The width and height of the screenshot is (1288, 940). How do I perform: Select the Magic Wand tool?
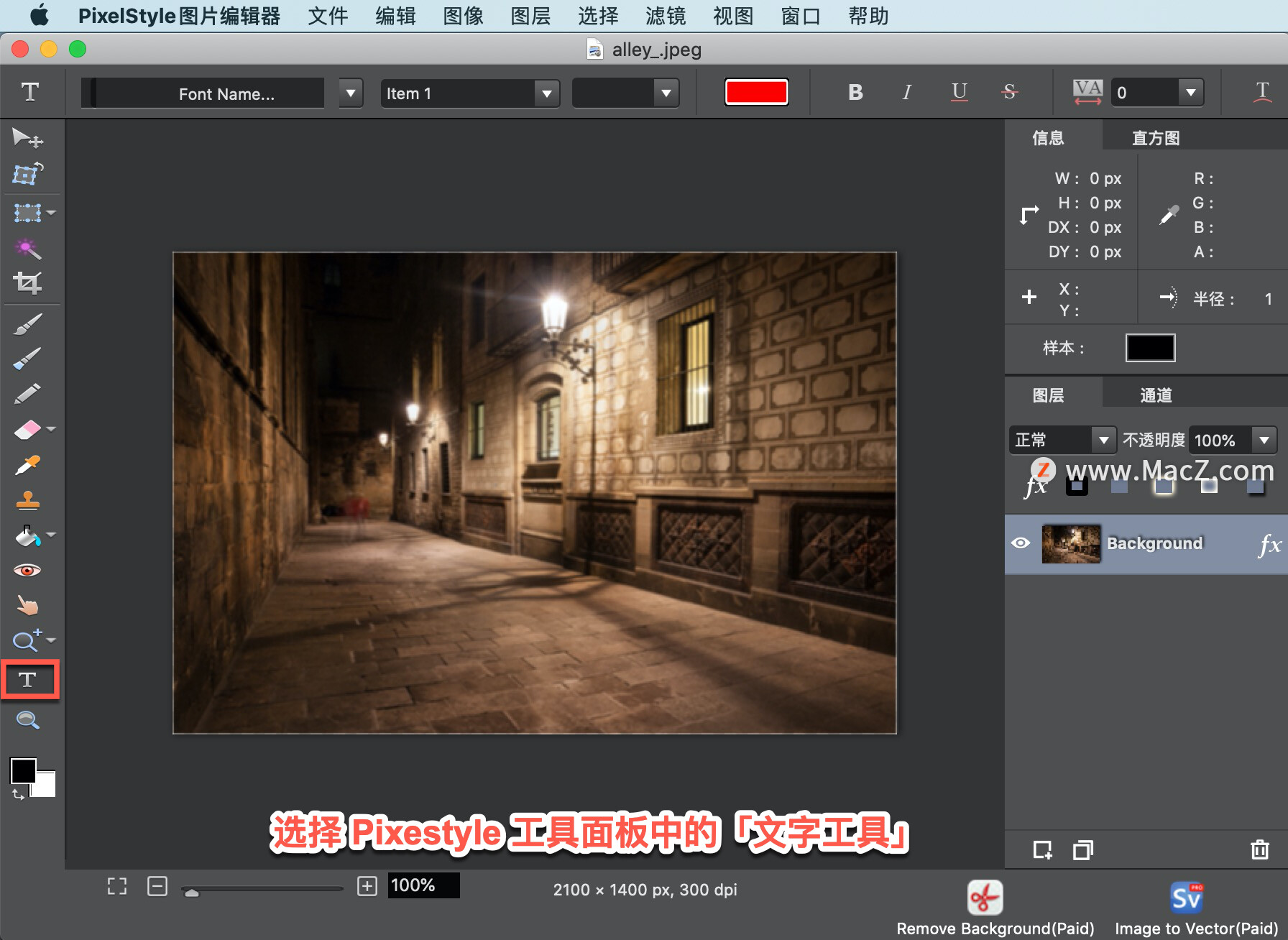coord(27,248)
